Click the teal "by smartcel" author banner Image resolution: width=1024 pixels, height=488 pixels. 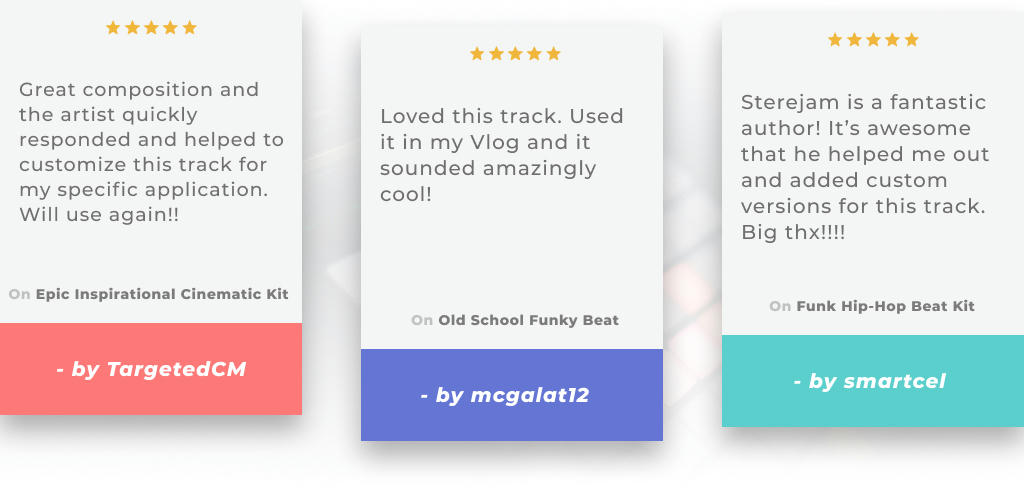pyautogui.click(x=872, y=381)
